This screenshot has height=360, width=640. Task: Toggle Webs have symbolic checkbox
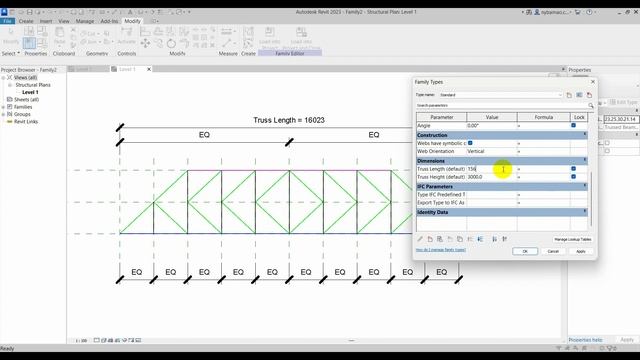pos(470,143)
